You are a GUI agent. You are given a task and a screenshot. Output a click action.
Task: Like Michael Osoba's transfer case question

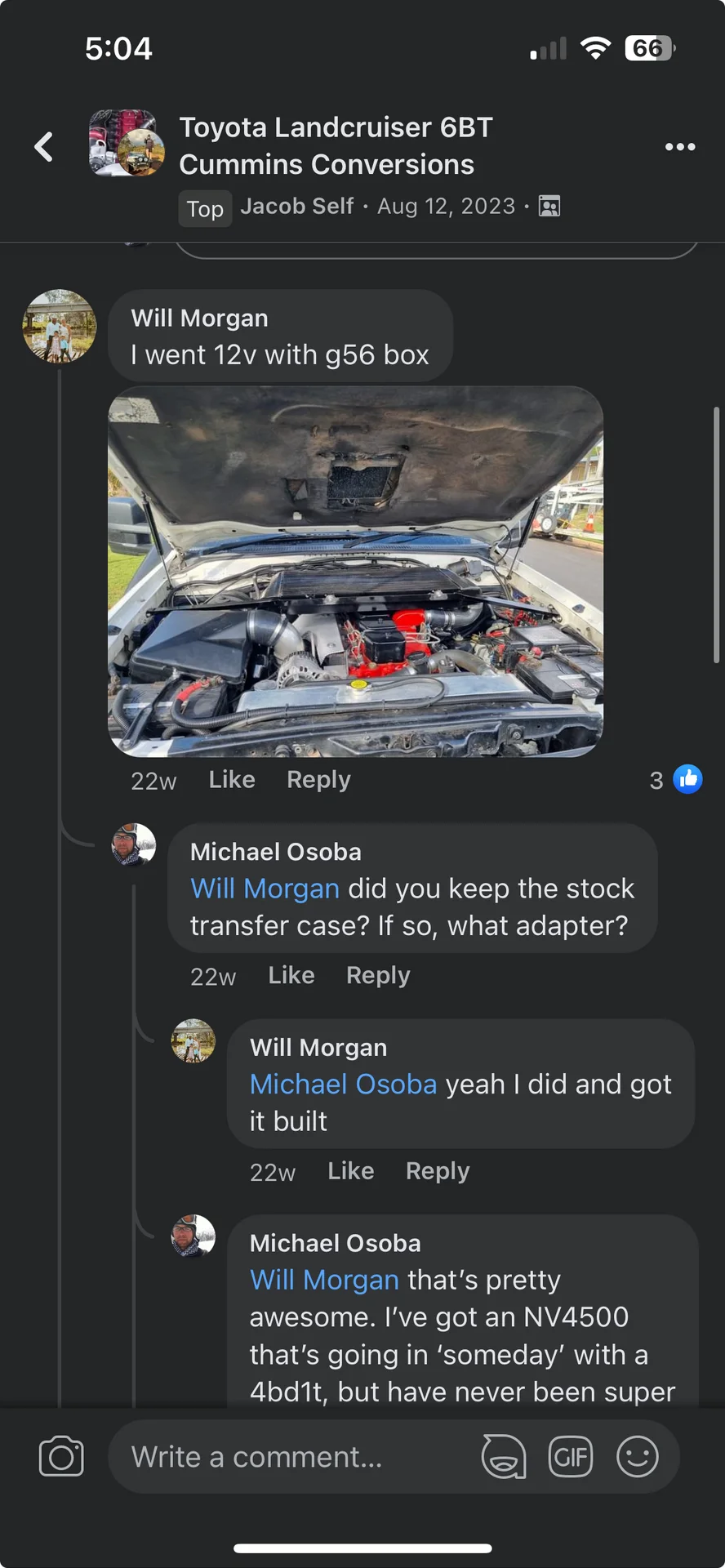pos(291,975)
